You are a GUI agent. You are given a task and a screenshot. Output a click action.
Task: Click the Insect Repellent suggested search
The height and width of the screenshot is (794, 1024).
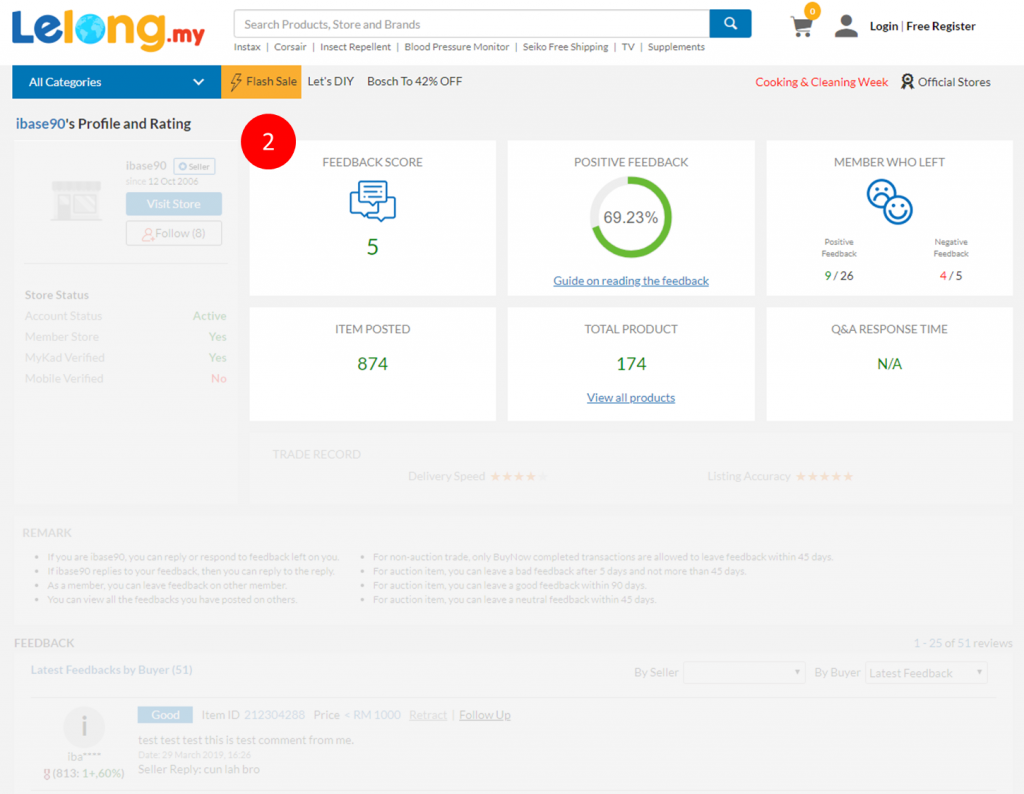click(355, 47)
